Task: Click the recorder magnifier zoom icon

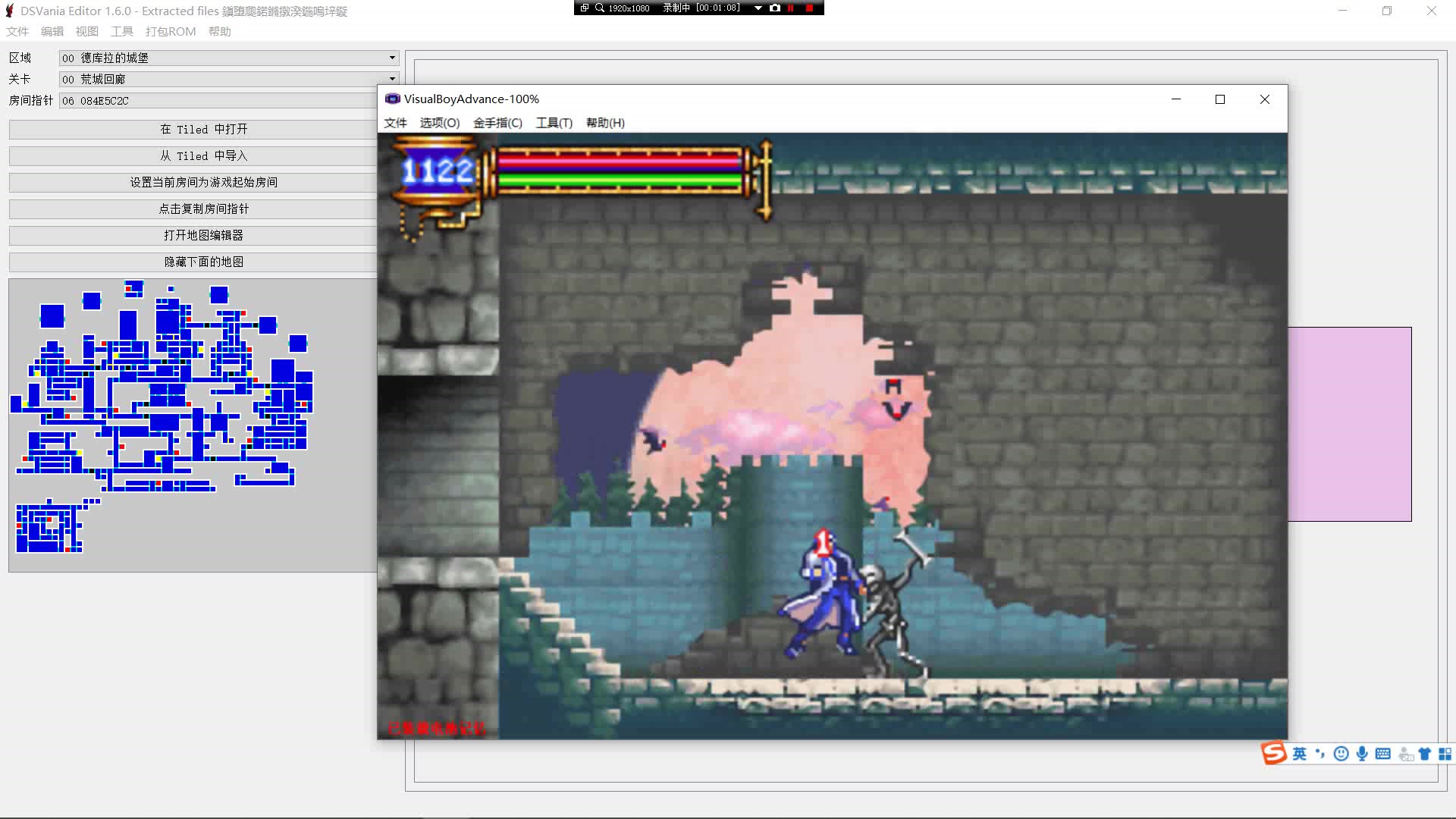Action: coord(600,8)
